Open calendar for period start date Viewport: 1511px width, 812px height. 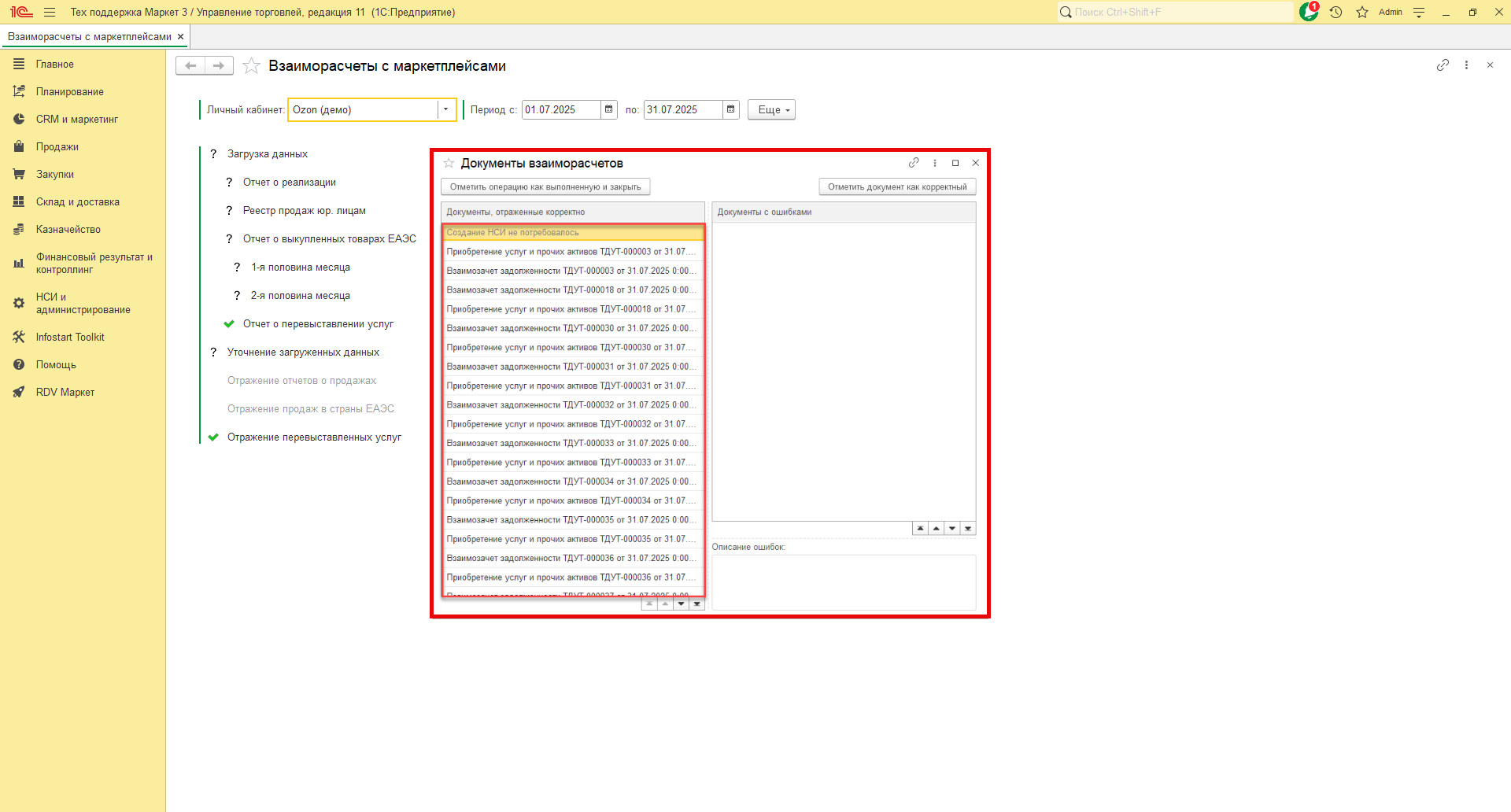[609, 109]
